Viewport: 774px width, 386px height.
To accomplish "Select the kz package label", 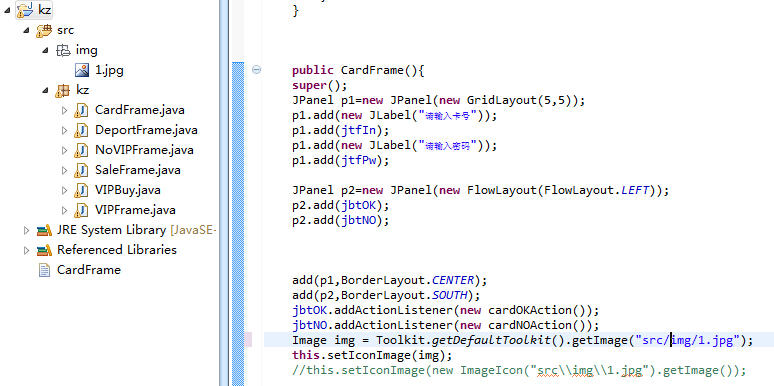I will (82, 90).
